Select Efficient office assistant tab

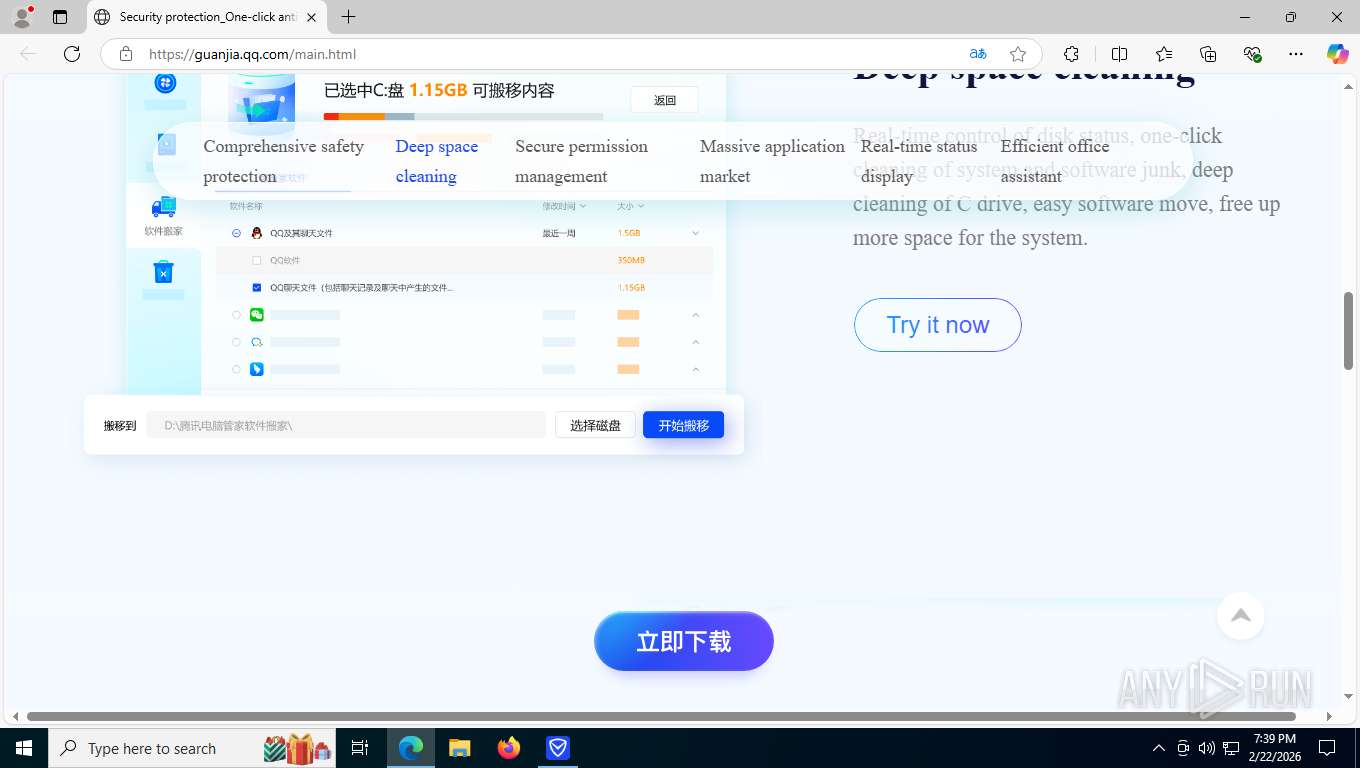click(x=1055, y=161)
